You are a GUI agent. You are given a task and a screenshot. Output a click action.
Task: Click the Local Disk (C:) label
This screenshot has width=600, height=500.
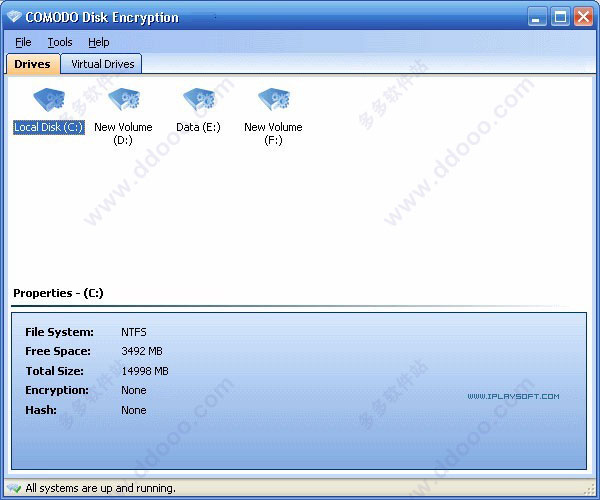tap(49, 127)
